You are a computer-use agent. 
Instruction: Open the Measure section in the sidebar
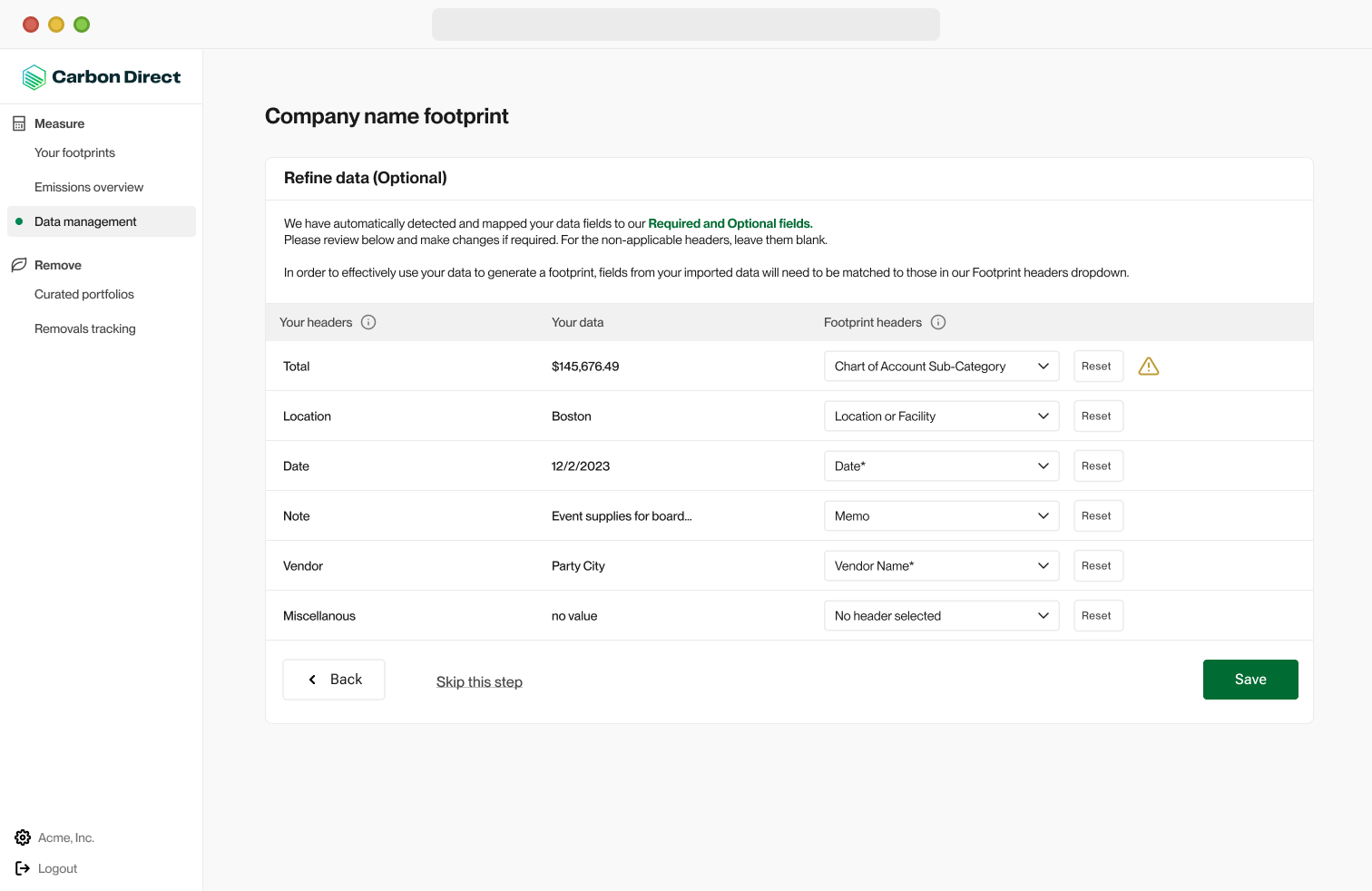click(x=59, y=123)
